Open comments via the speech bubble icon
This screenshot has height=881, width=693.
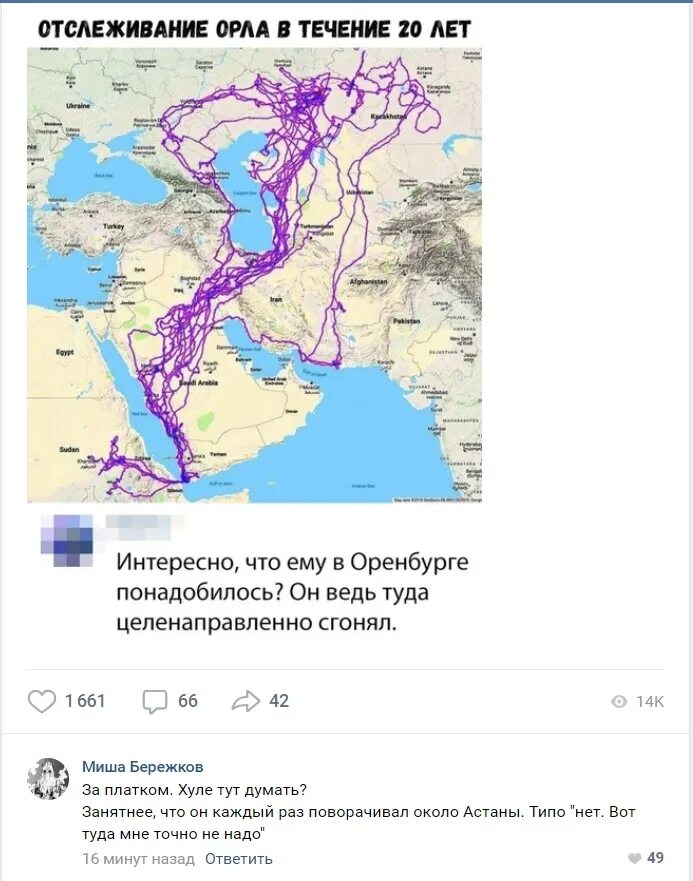coord(155,702)
